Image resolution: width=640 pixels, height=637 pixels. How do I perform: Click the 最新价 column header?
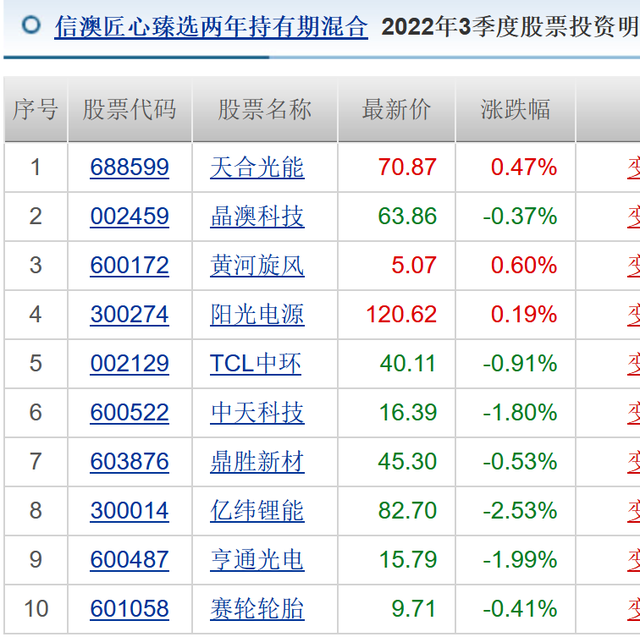click(396, 109)
